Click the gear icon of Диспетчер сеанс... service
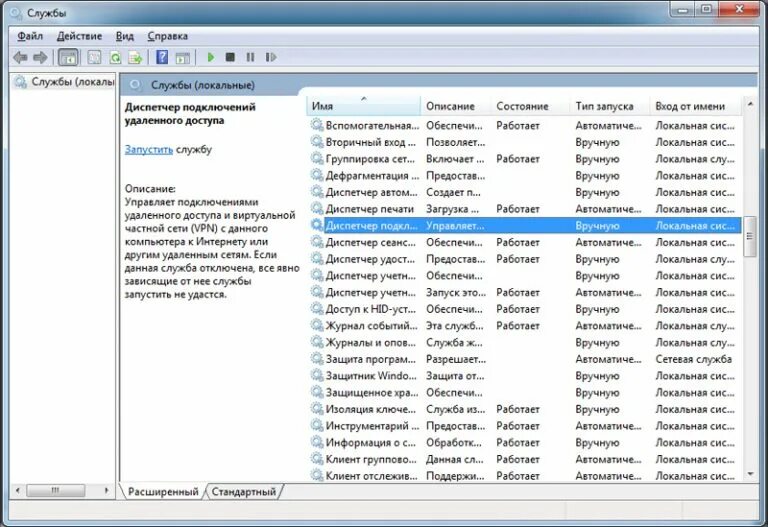 pos(317,242)
